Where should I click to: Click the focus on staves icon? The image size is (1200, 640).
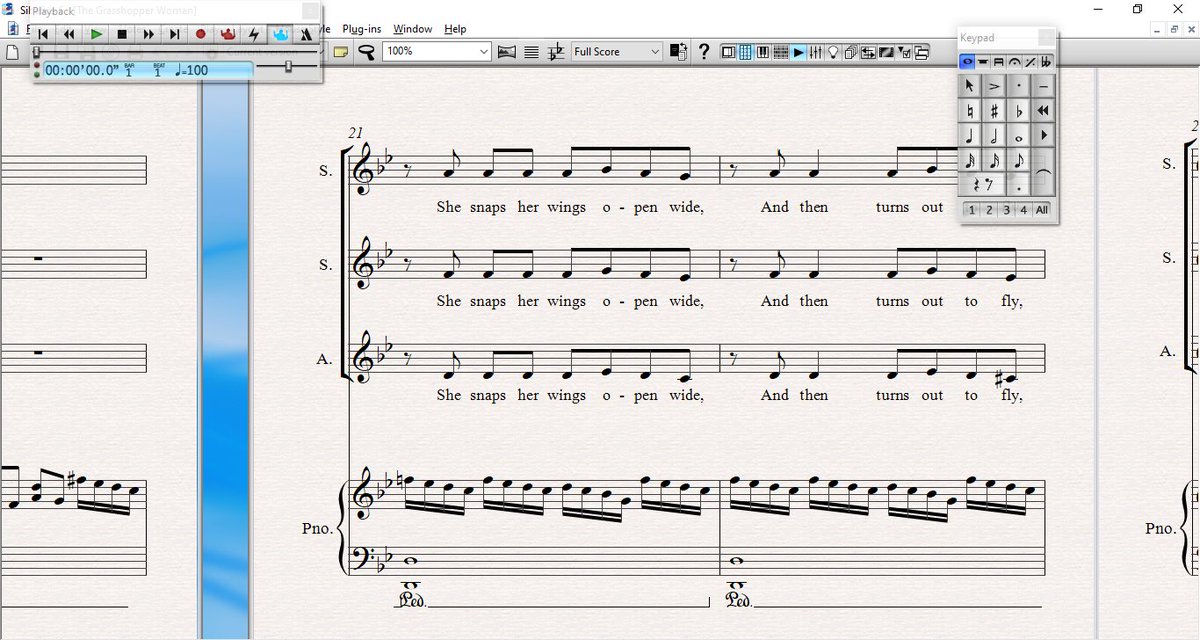532,52
